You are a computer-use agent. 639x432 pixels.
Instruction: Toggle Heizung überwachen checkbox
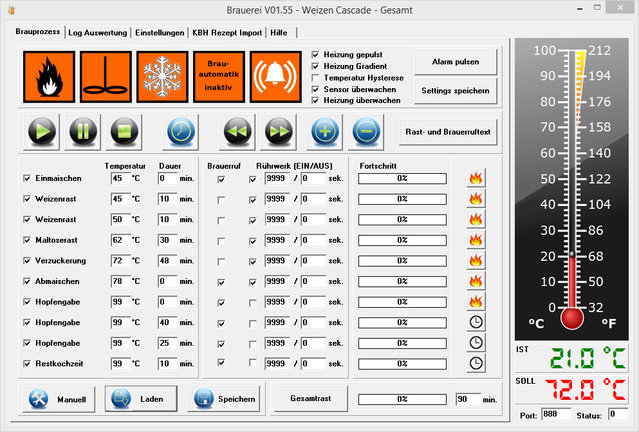(315, 100)
